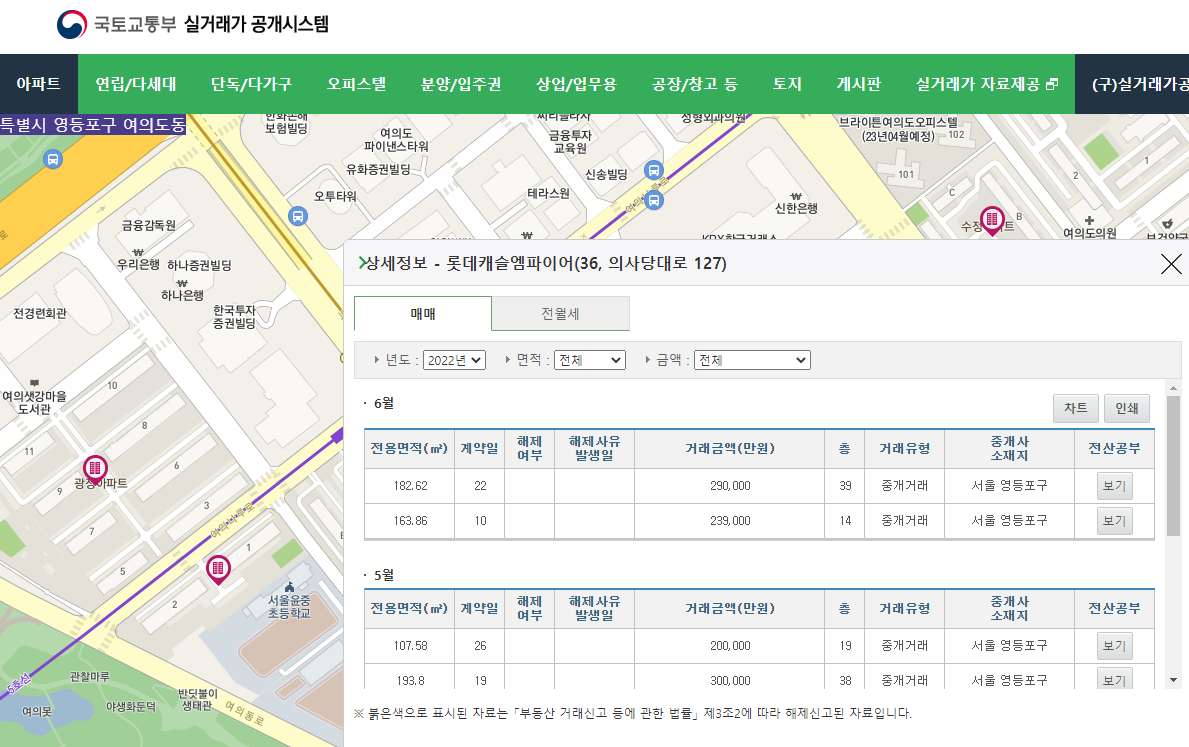This screenshot has height=747, width=1189.
Task: Click bus stop icon below 테라스원
Action: [x=654, y=200]
